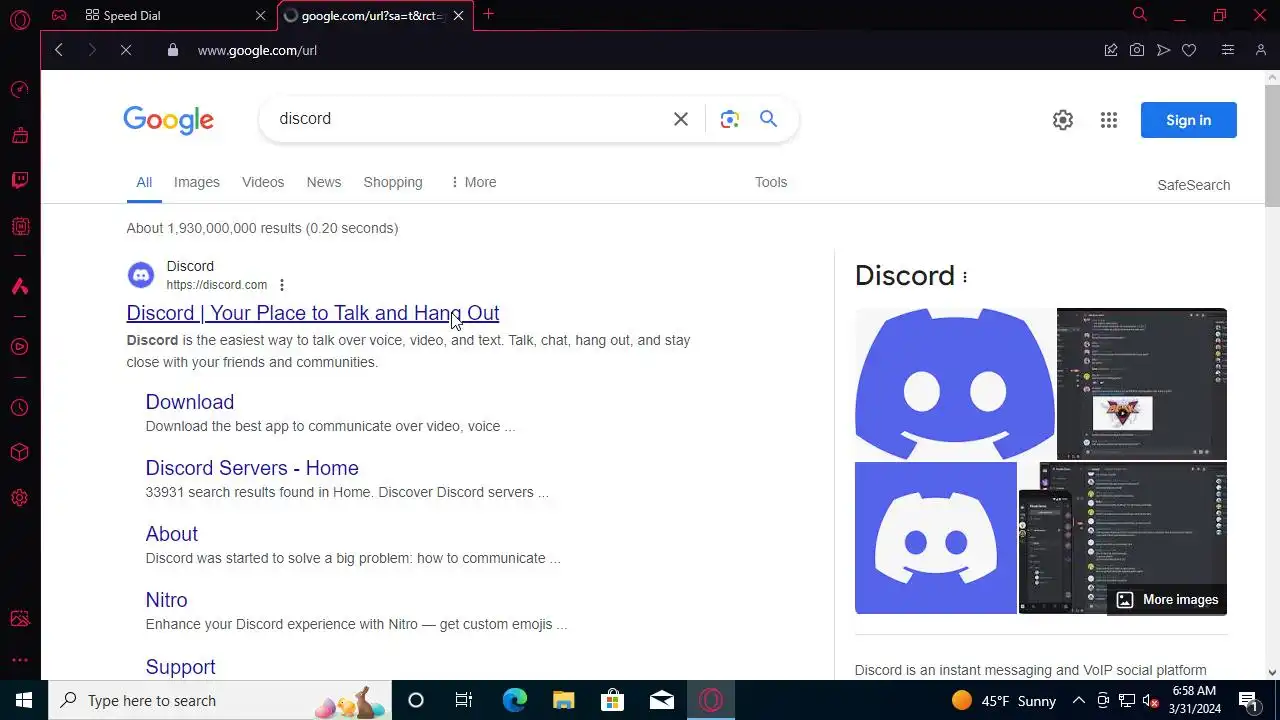Open the Discord Servers - Home sitelink

(252, 468)
